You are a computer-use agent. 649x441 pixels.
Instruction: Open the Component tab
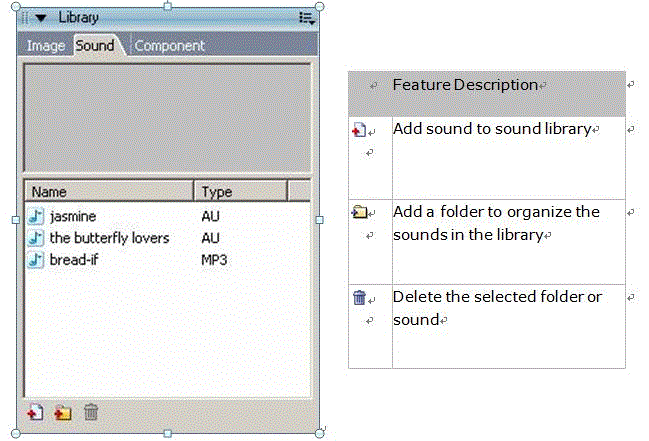pos(169,46)
